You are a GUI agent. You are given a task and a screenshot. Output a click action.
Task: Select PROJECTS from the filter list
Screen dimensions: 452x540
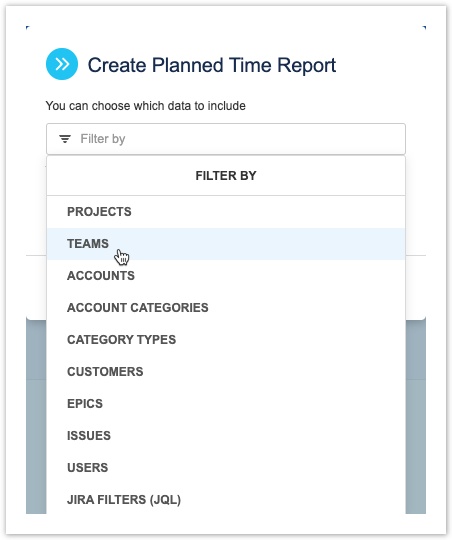pyautogui.click(x=226, y=212)
